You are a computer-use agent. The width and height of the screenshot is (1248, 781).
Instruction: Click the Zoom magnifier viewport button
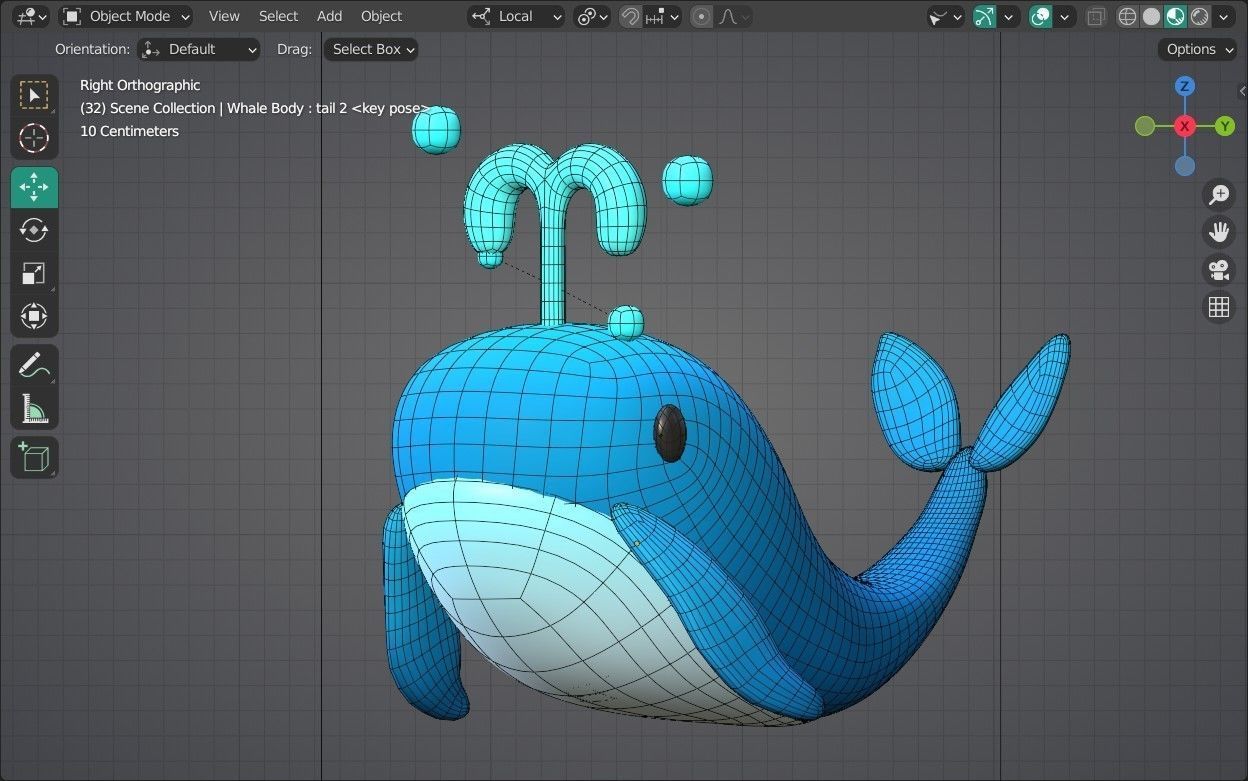(1218, 195)
